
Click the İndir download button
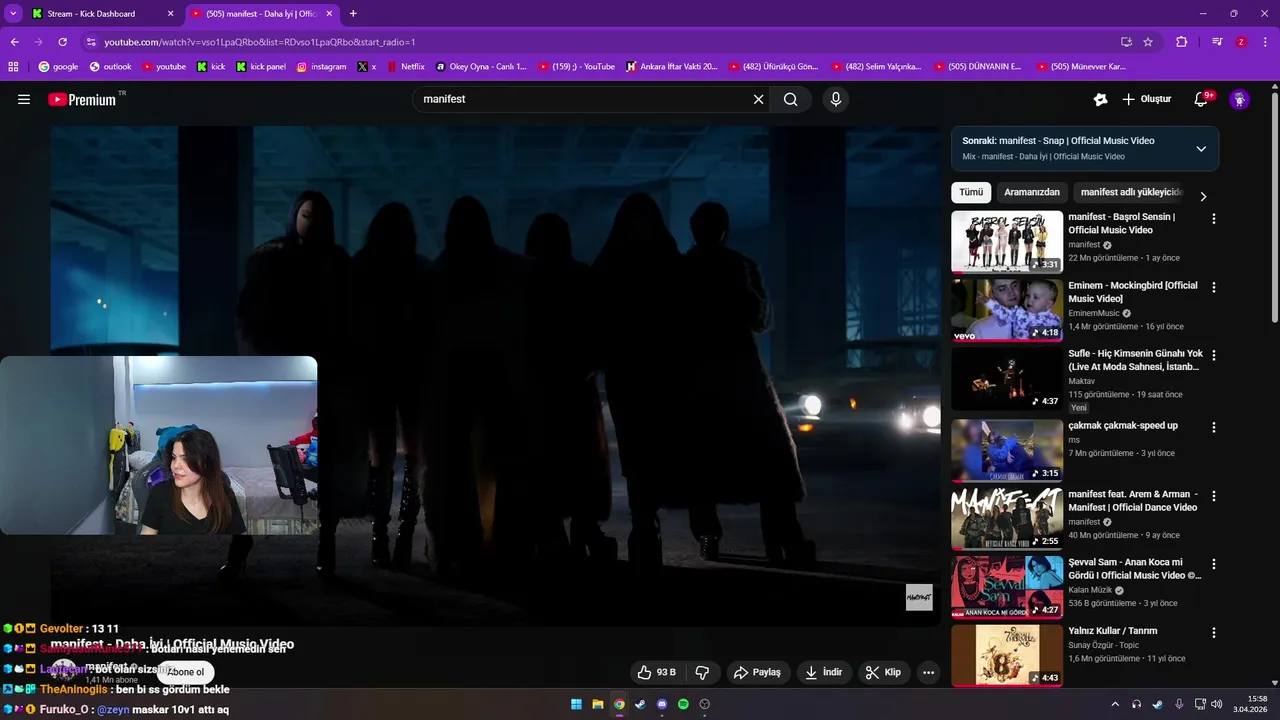tap(823, 672)
